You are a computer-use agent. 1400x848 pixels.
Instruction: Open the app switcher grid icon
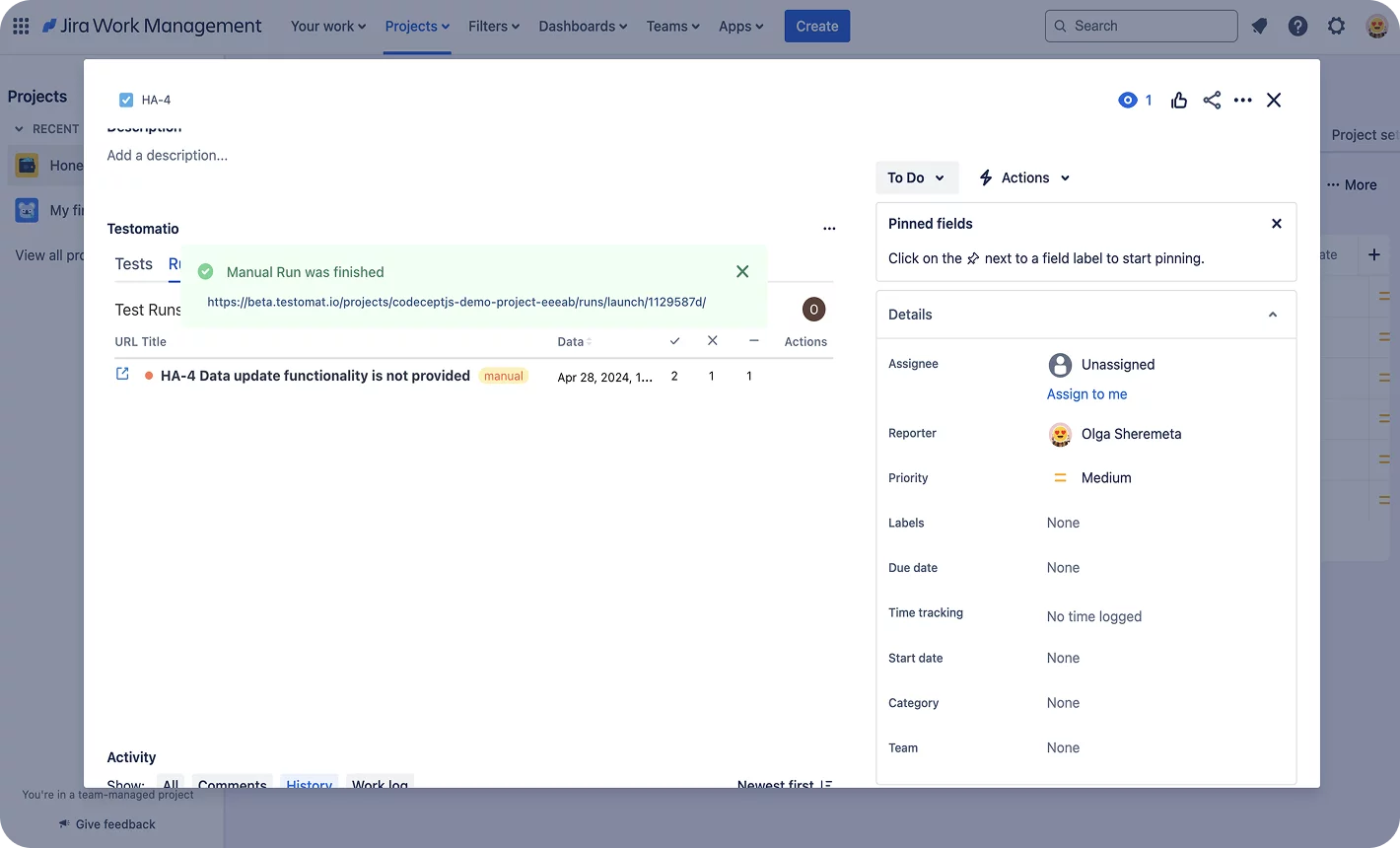point(21,27)
